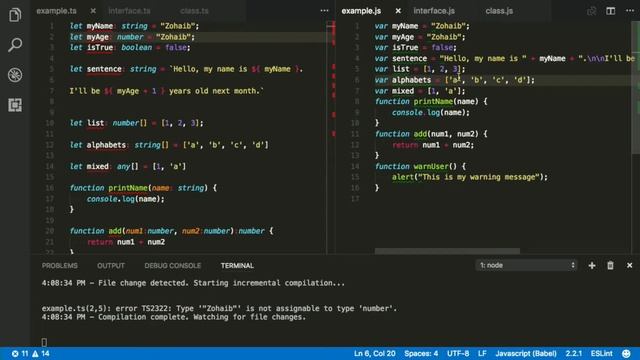Click 'mixed' on line 14 of example.ts
640x360 pixels.
(x=98, y=167)
